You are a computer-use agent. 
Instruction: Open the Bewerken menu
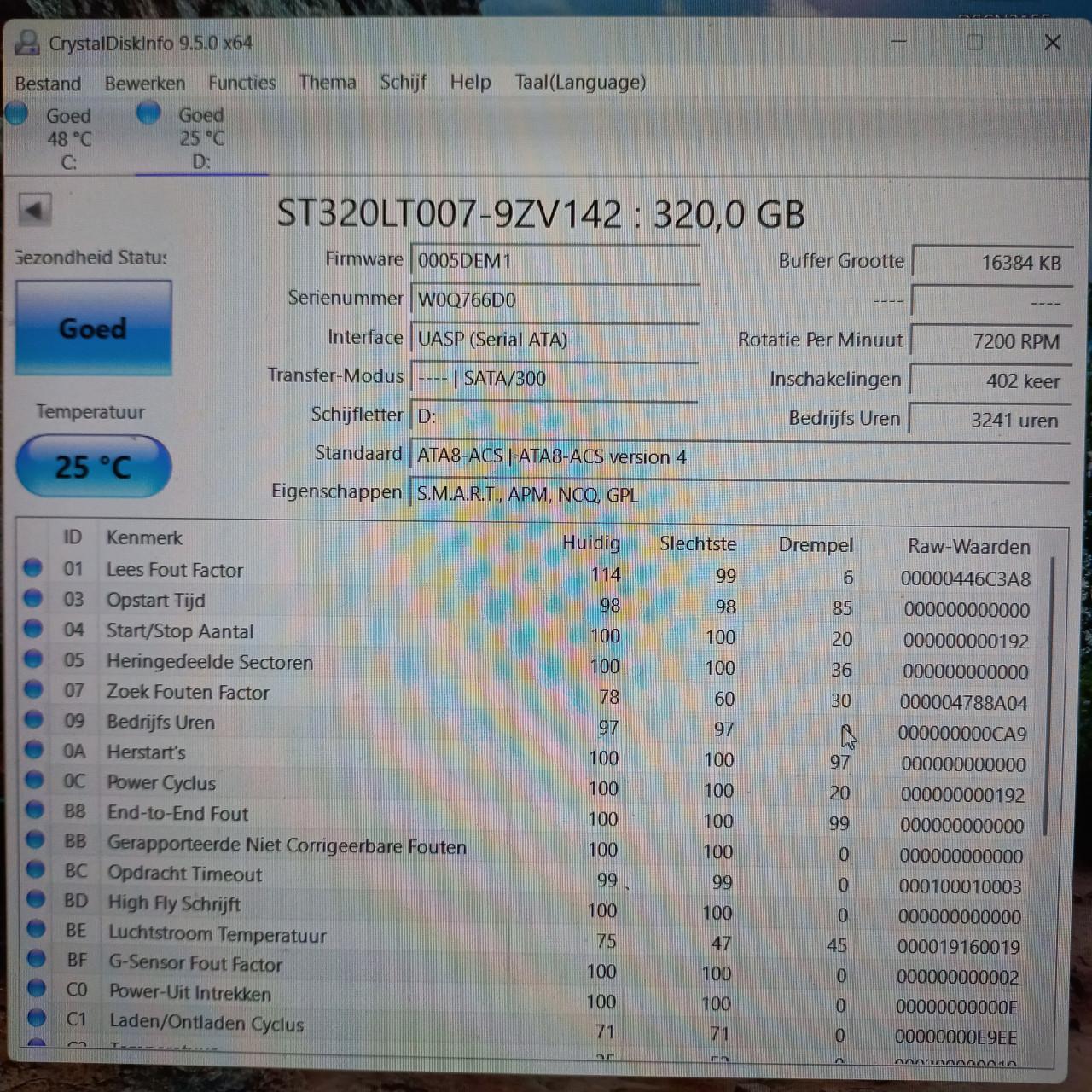pos(144,83)
